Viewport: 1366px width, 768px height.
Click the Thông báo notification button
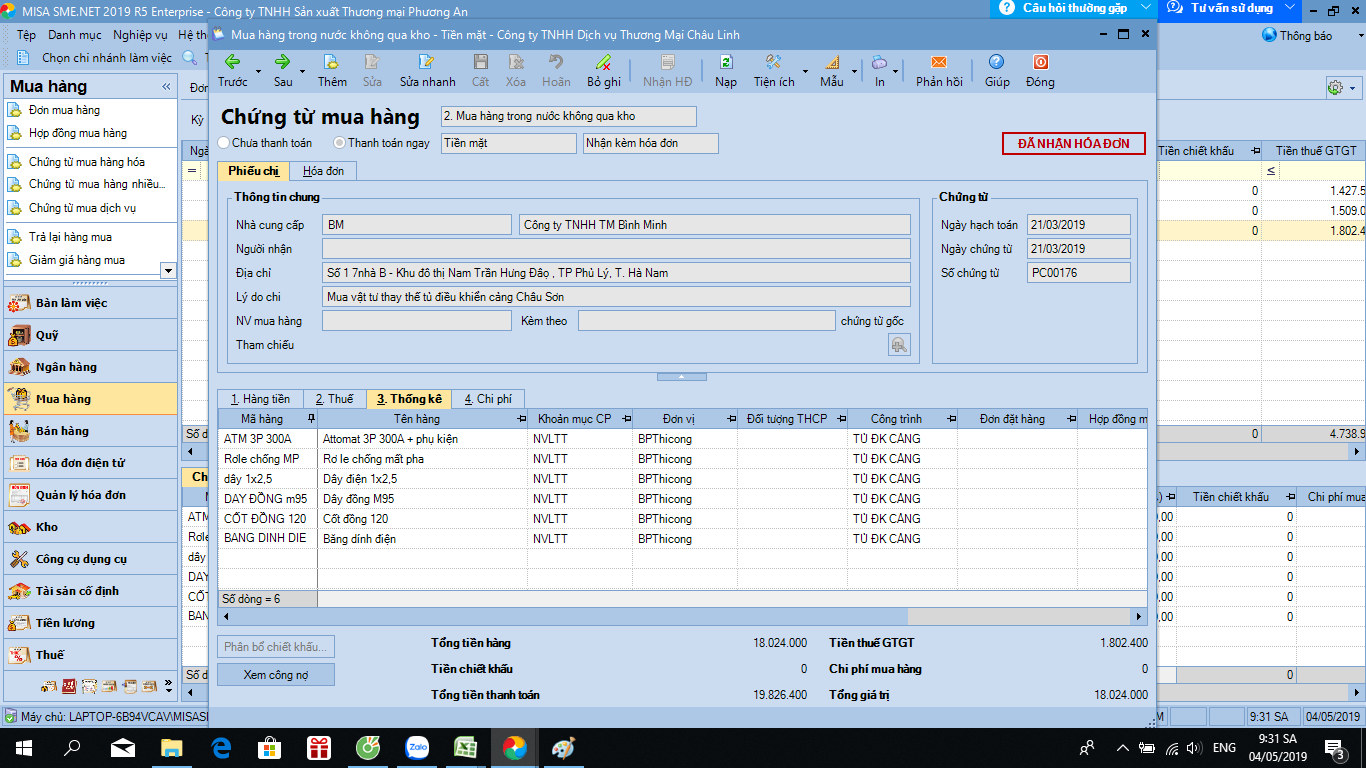pyautogui.click(x=1297, y=35)
